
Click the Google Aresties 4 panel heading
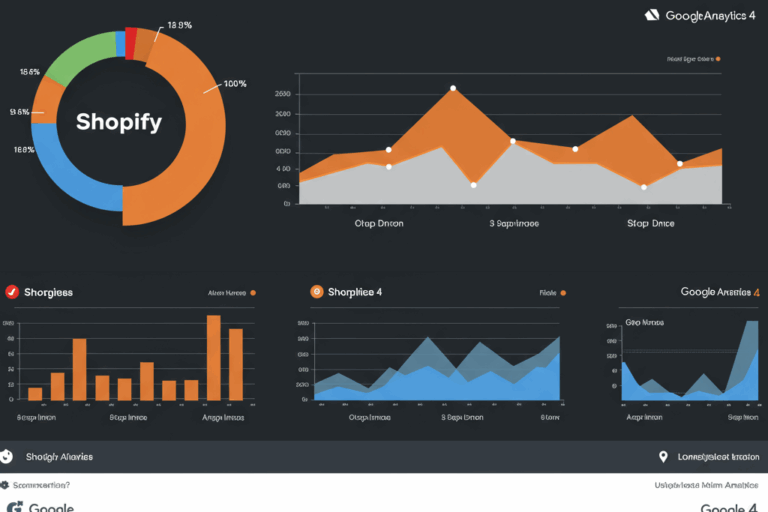pos(717,292)
